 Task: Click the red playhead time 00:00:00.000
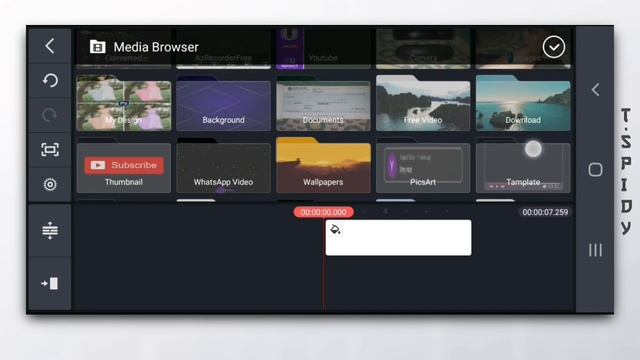(x=324, y=212)
